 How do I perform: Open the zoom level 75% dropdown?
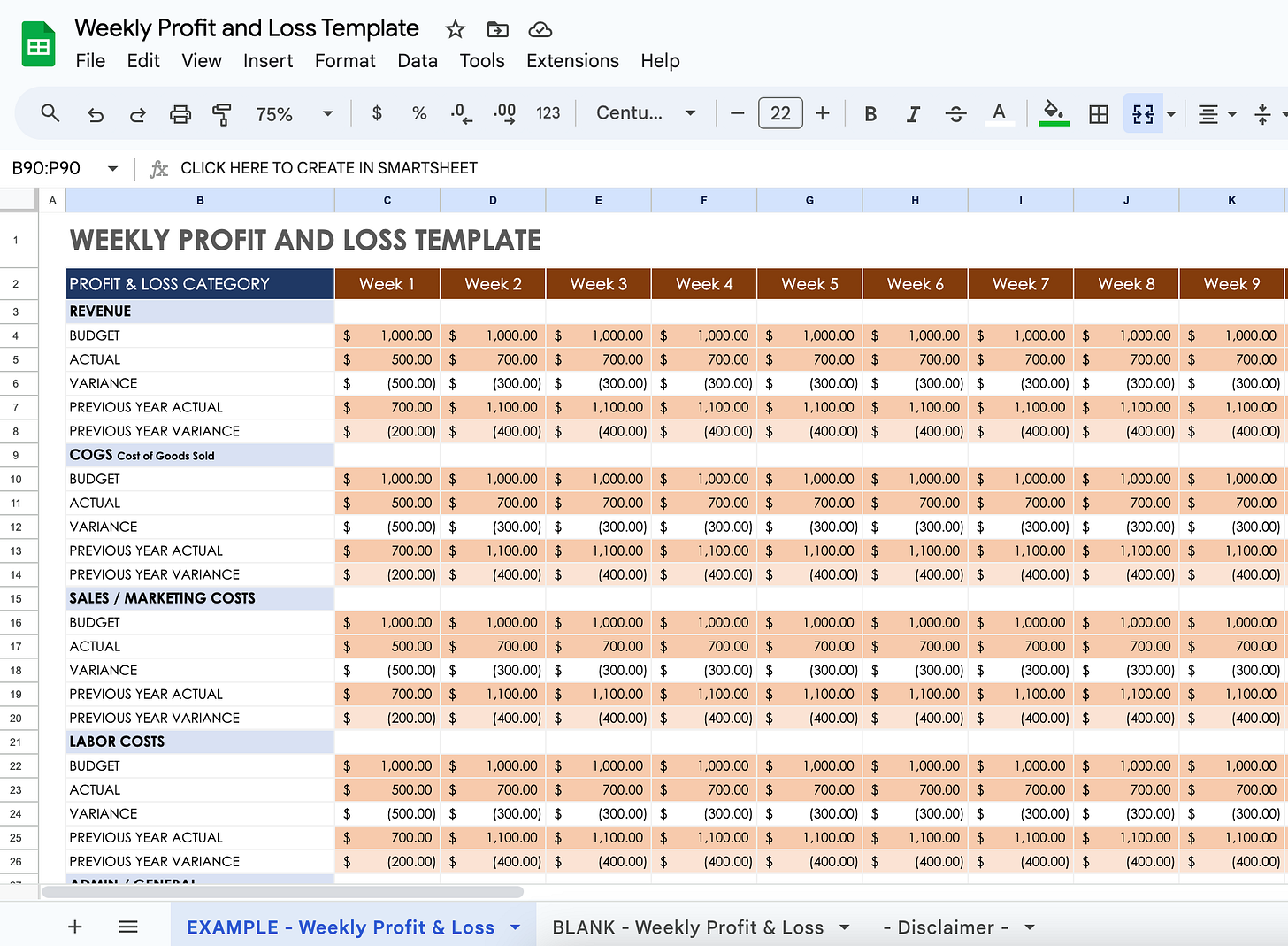294,113
